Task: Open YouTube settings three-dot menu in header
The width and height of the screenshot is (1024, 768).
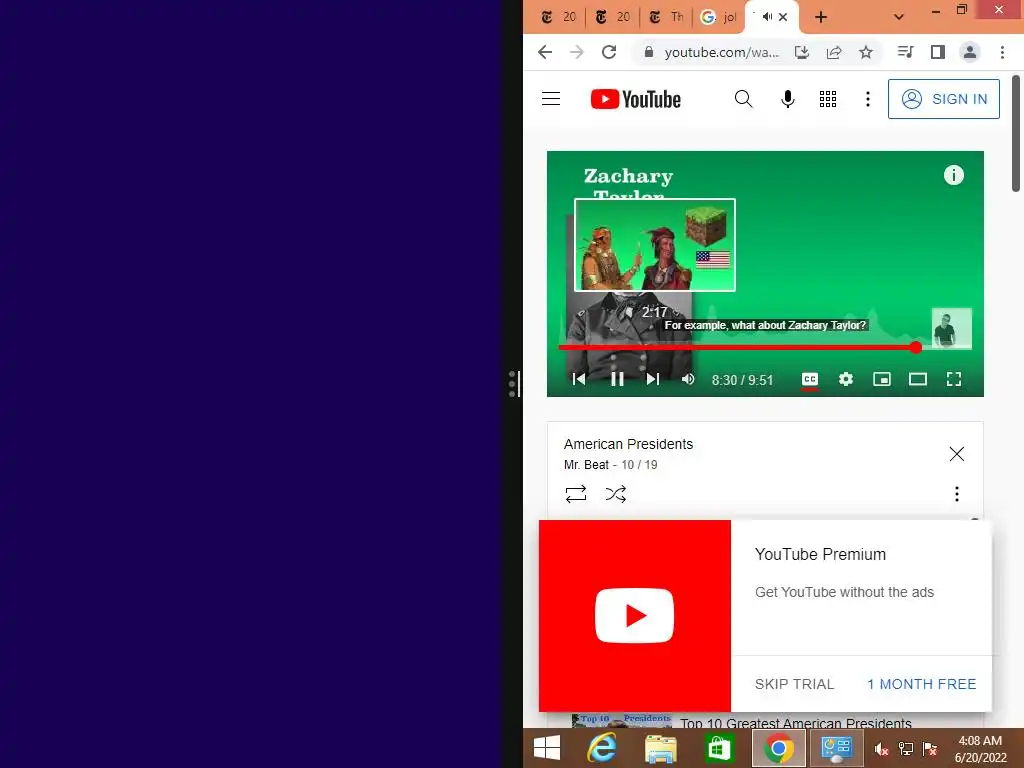Action: pos(867,99)
